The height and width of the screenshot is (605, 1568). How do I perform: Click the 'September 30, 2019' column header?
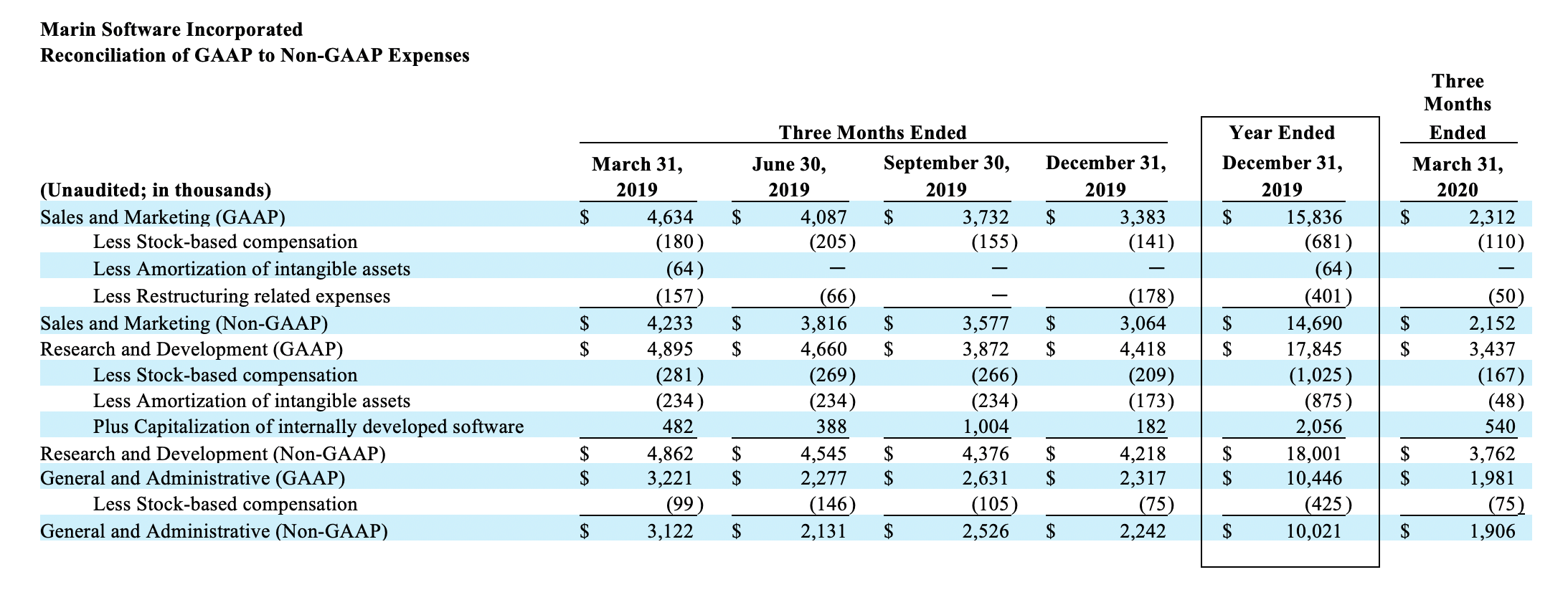coord(947,176)
